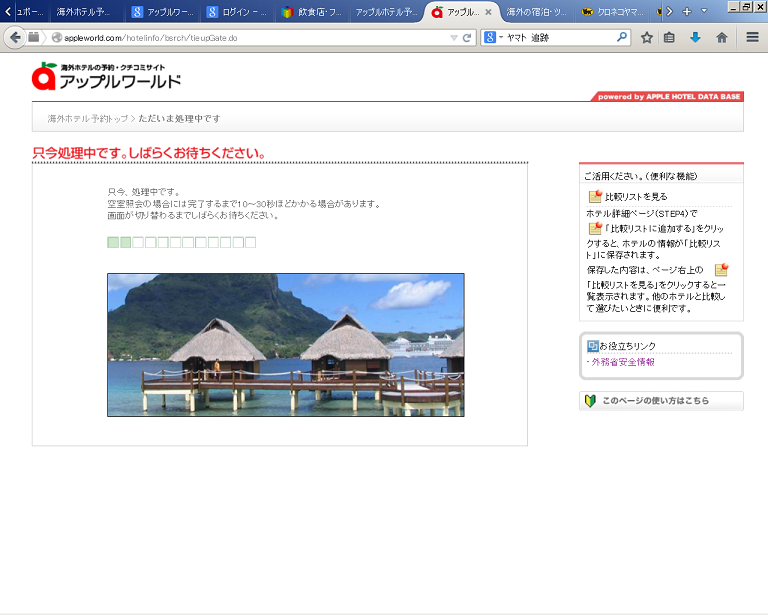Open the list-all-tabs dropdown arrow
Viewport: 768px width, 615px height.
click(704, 11)
